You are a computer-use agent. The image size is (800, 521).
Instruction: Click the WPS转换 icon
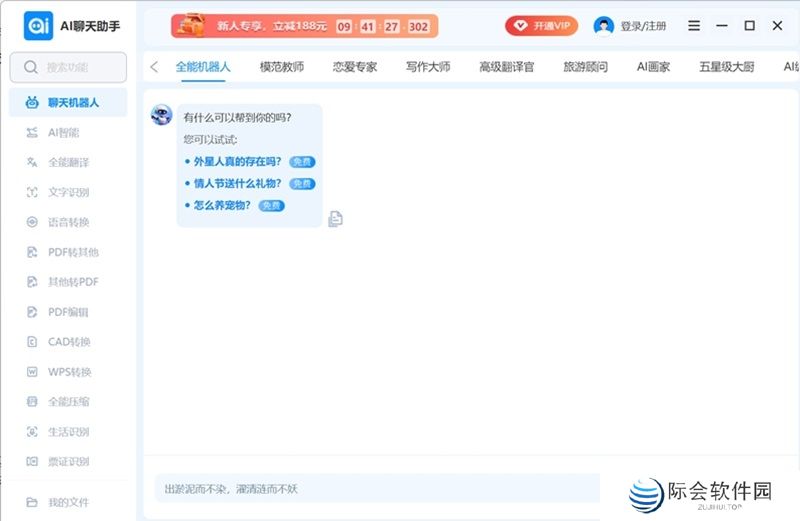(32, 371)
